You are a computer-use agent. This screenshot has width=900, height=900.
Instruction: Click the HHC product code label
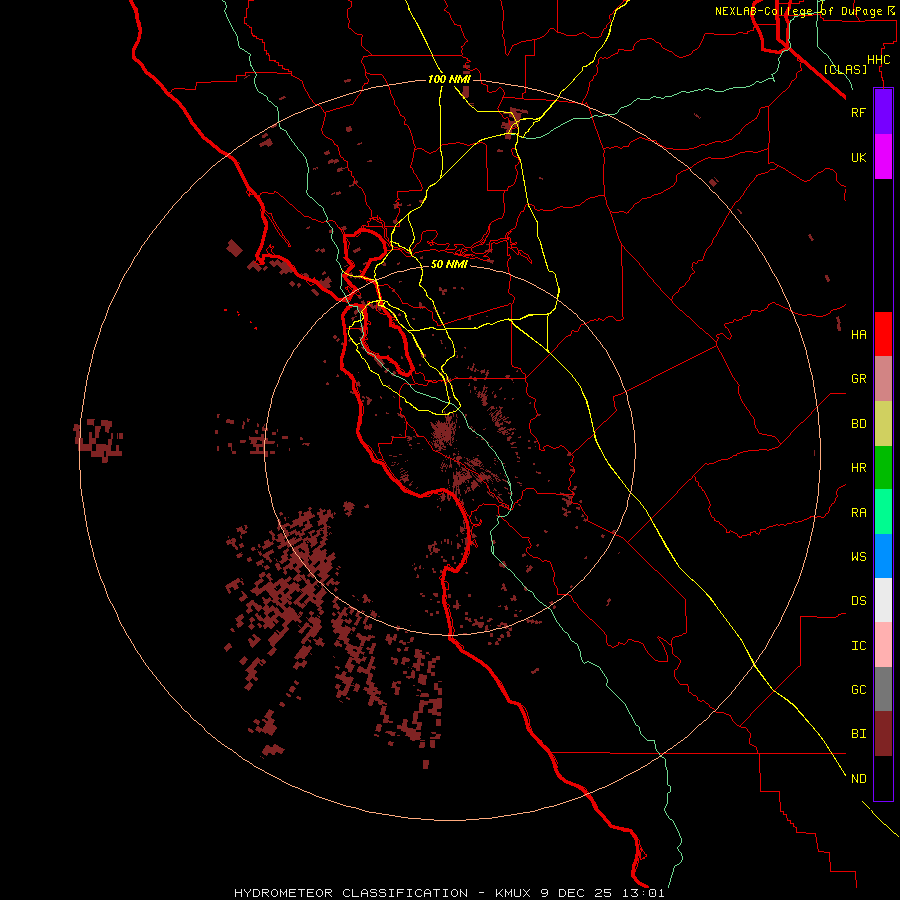pos(878,60)
